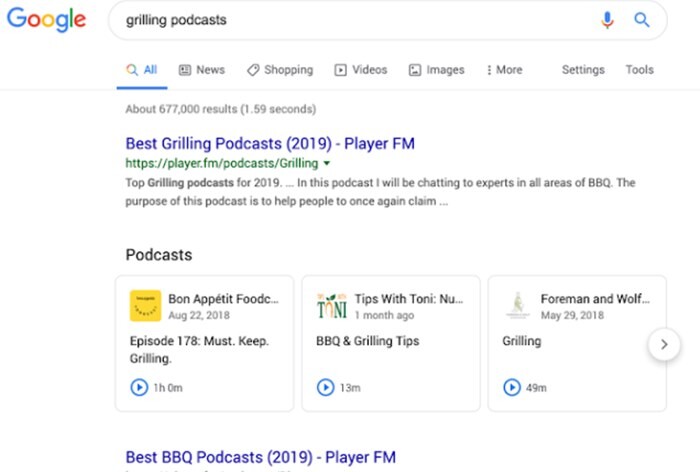
Task: Click the search box containing grilling podcasts
Action: 350,20
